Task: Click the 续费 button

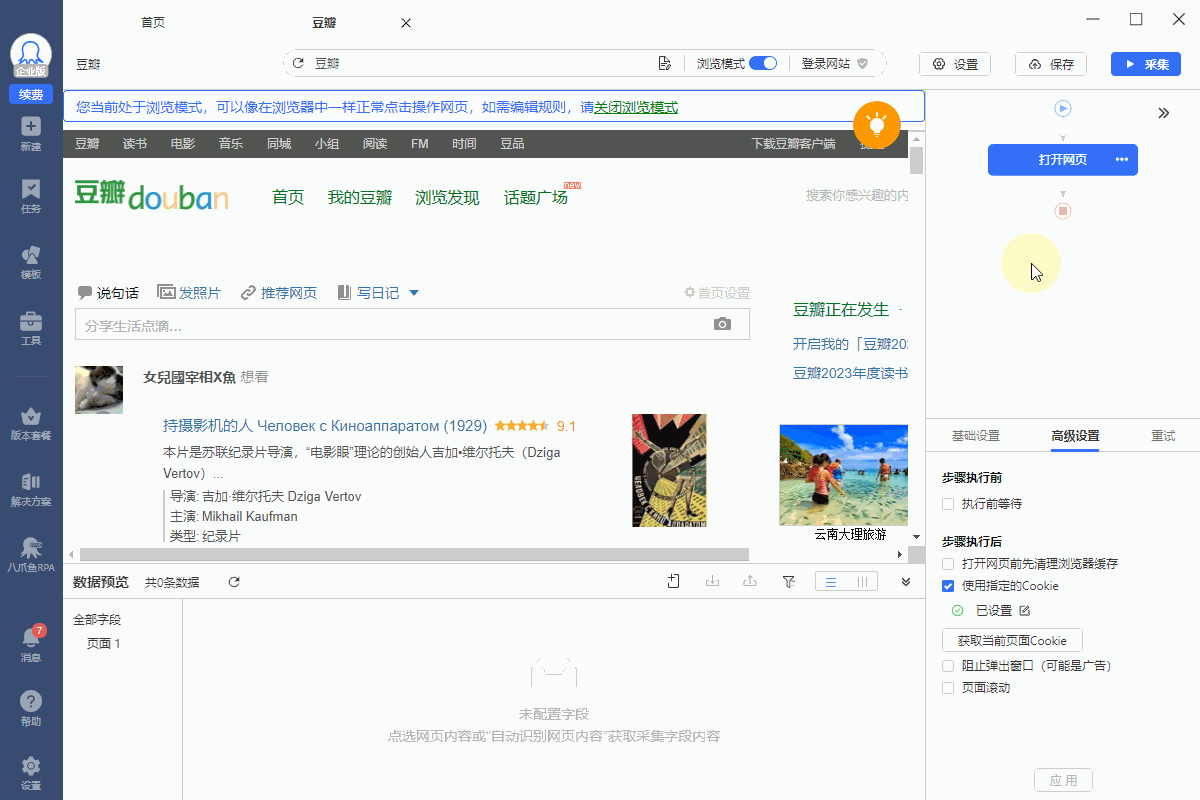Action: point(31,95)
